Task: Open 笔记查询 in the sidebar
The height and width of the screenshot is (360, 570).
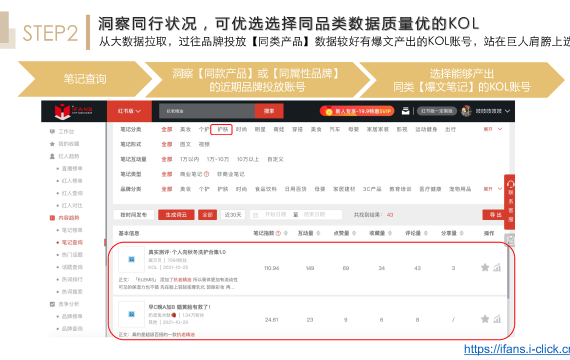Action: coord(72,243)
